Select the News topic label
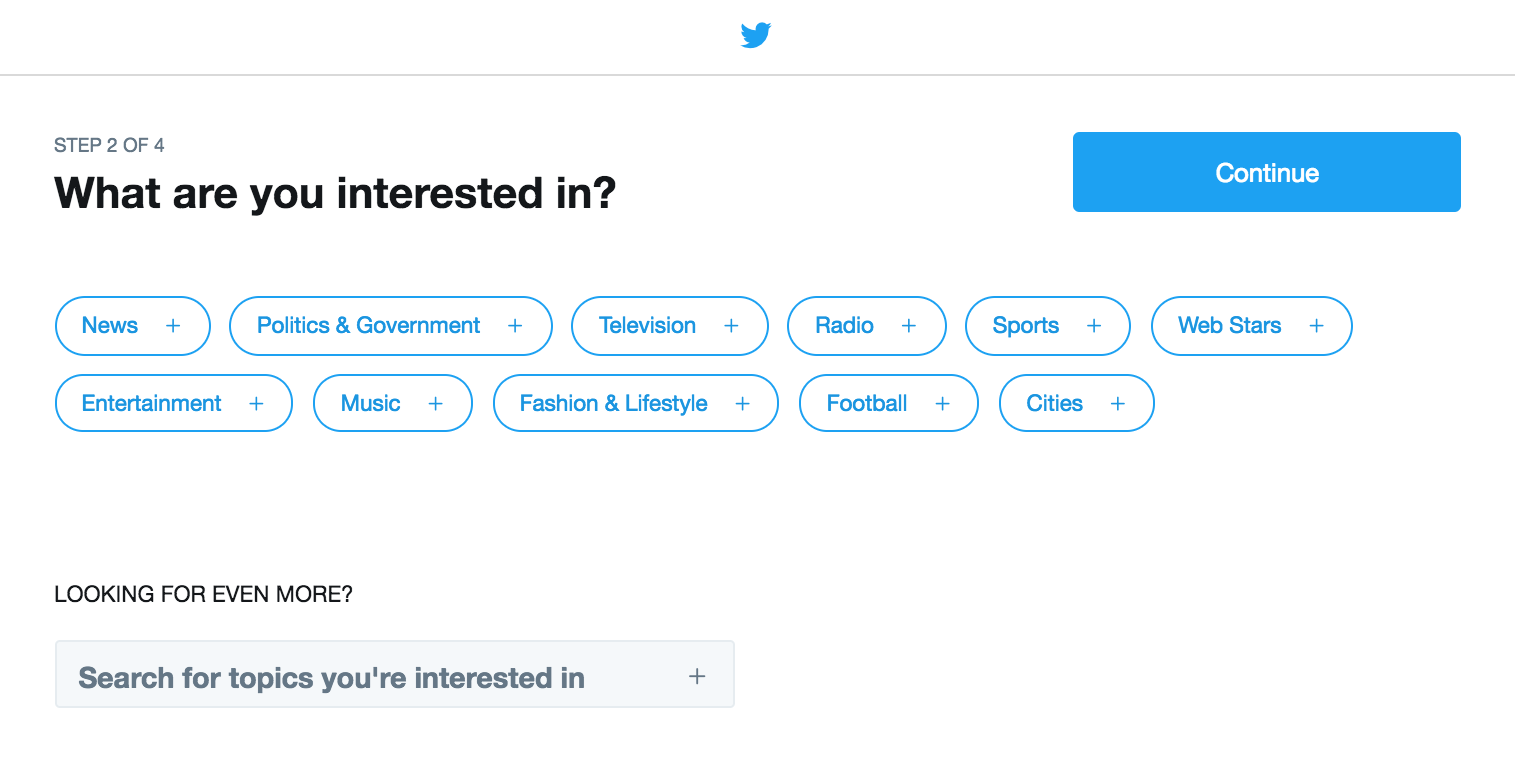The image size is (1515, 774). (110, 326)
